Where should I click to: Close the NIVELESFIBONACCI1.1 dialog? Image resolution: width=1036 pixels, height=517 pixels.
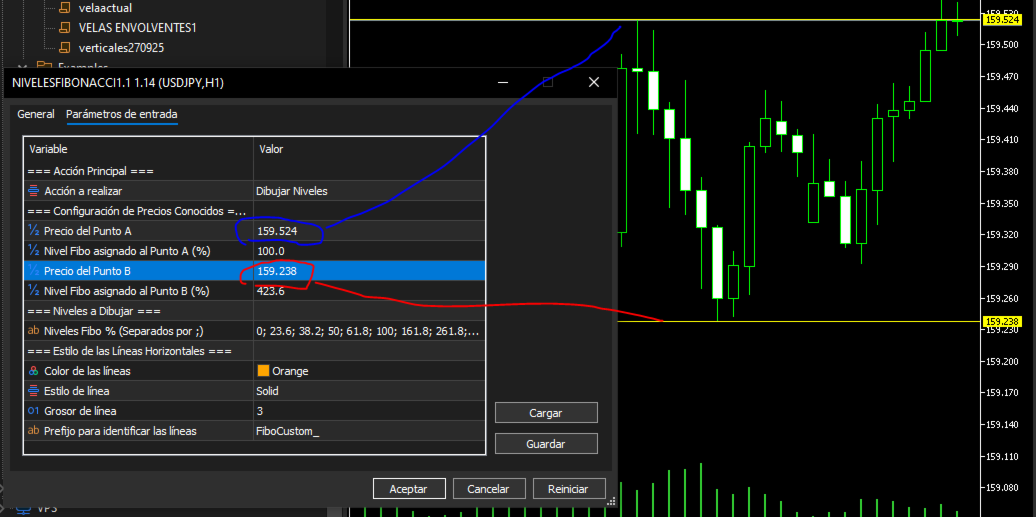pyautogui.click(x=593, y=82)
